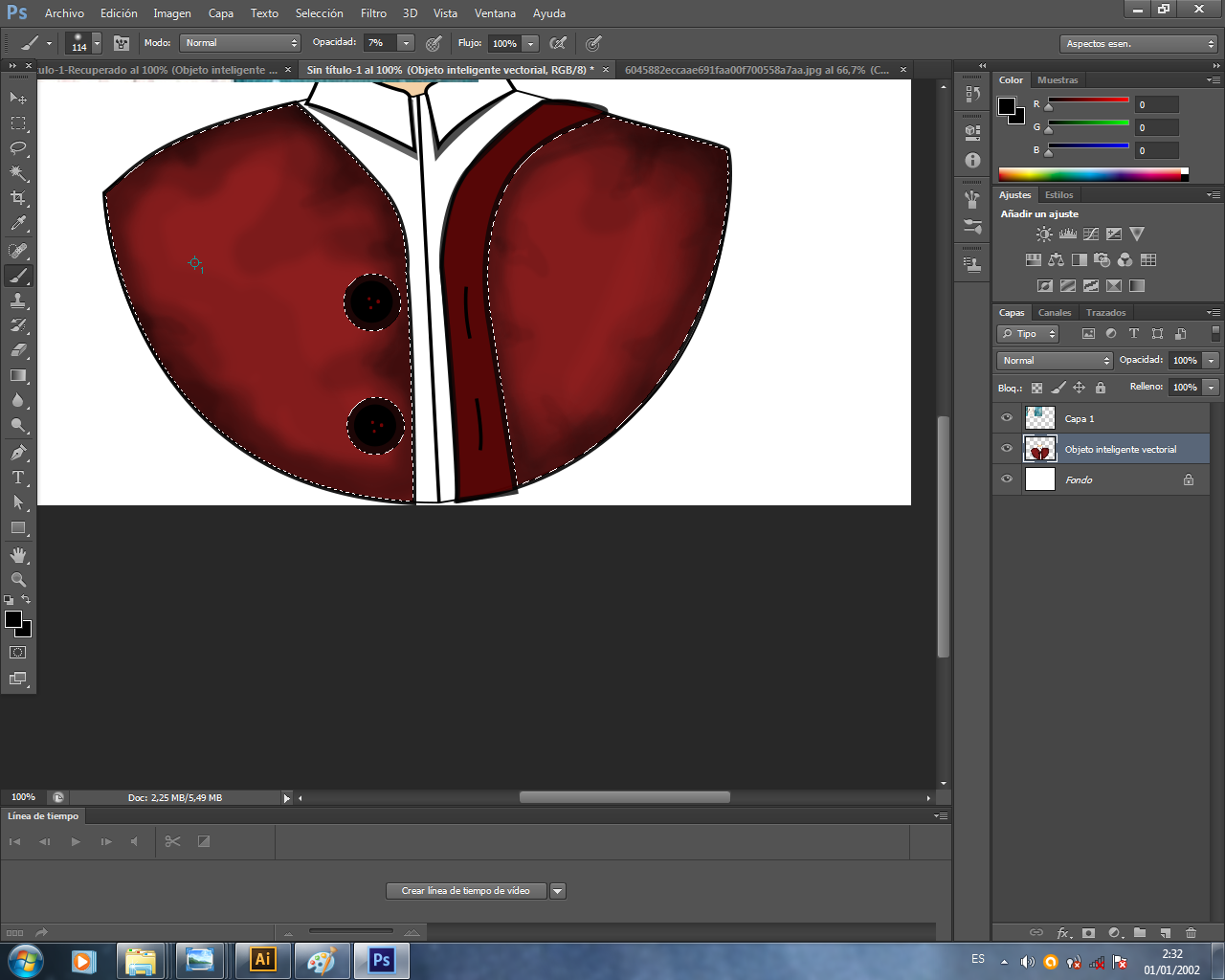Add layer style fx icon
The image size is (1225, 980).
[1063, 932]
